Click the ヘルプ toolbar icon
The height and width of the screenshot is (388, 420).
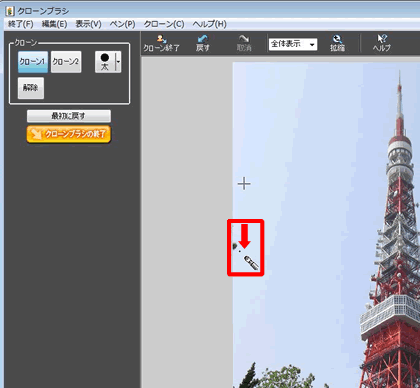pos(382,43)
